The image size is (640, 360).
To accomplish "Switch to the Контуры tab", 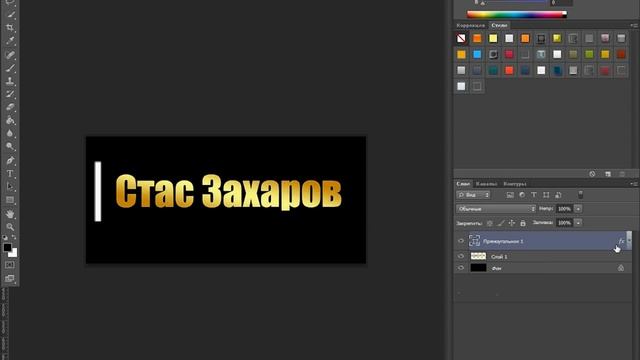I will click(515, 184).
